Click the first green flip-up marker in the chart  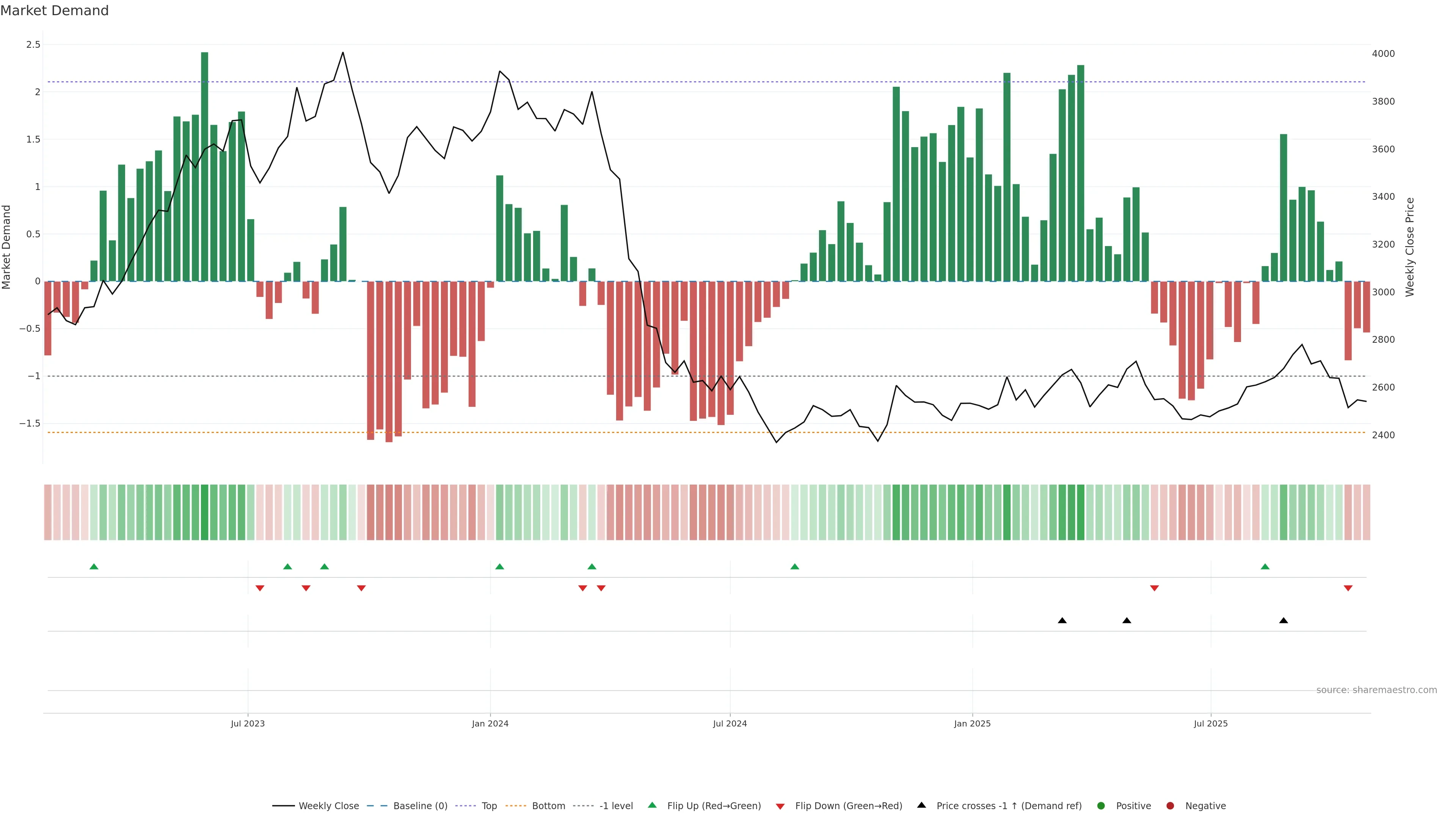pos(94,566)
